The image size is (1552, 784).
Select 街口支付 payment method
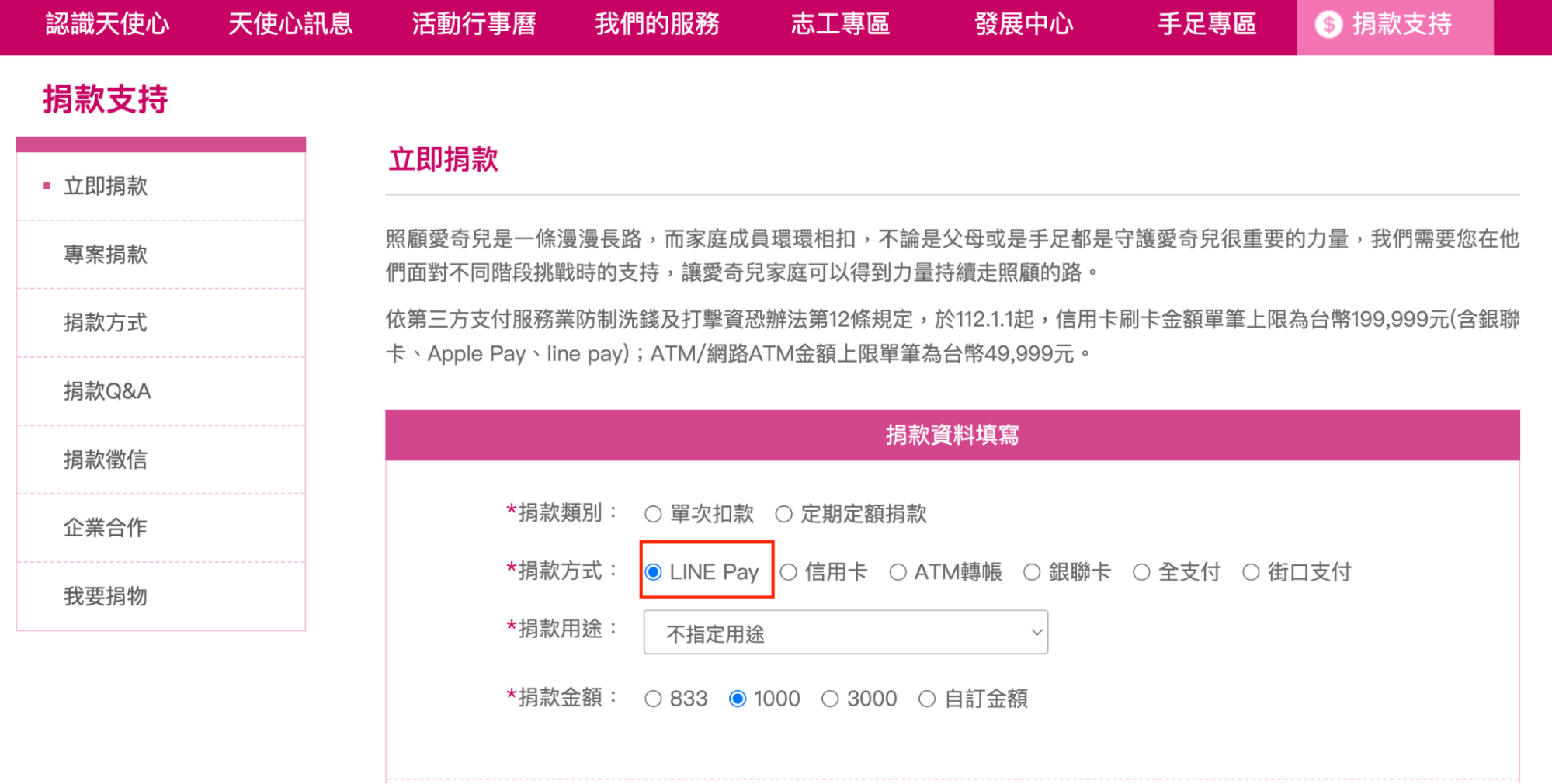1251,572
